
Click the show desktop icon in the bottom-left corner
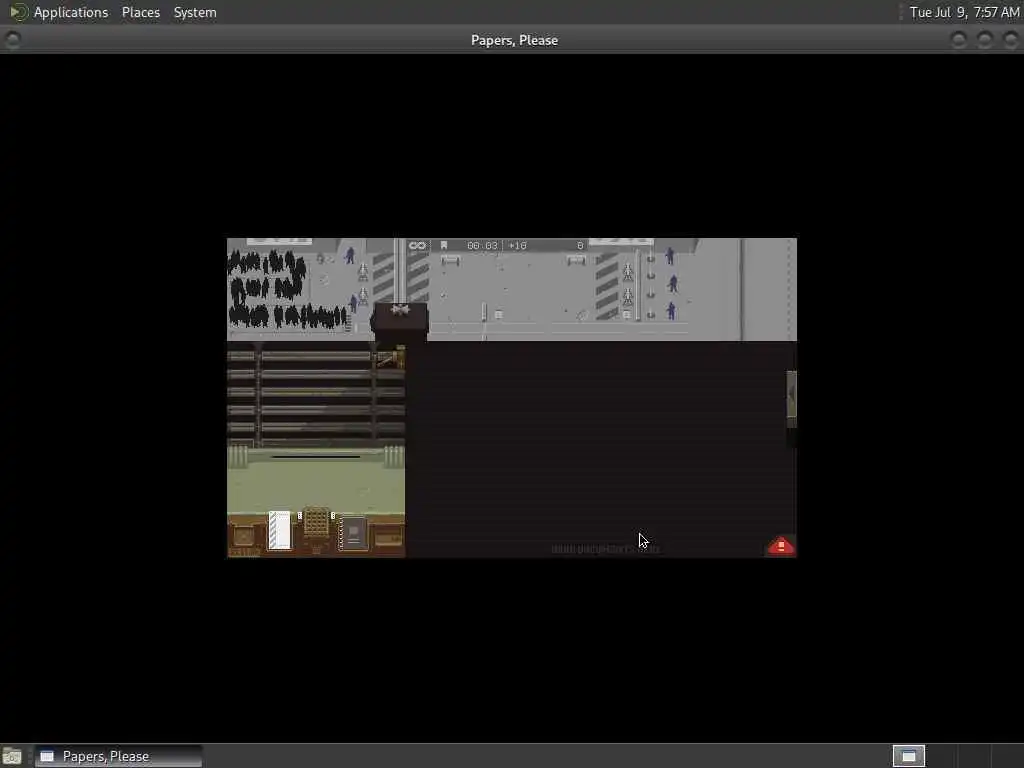[x=12, y=756]
